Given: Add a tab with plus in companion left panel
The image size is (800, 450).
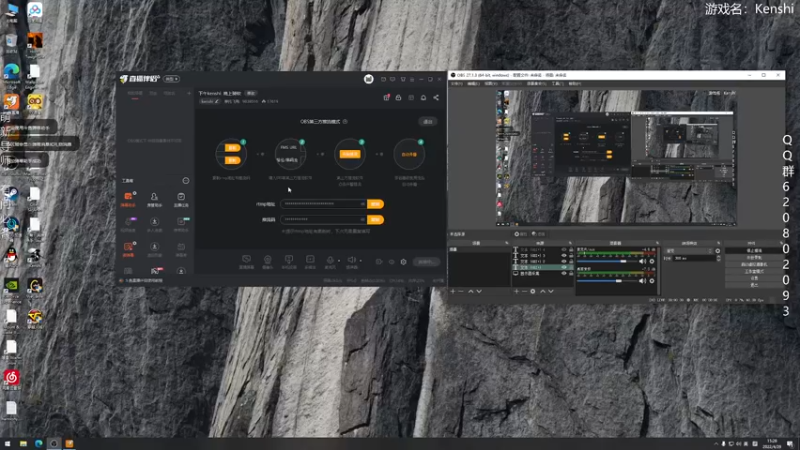Looking at the screenshot, I should click(189, 94).
